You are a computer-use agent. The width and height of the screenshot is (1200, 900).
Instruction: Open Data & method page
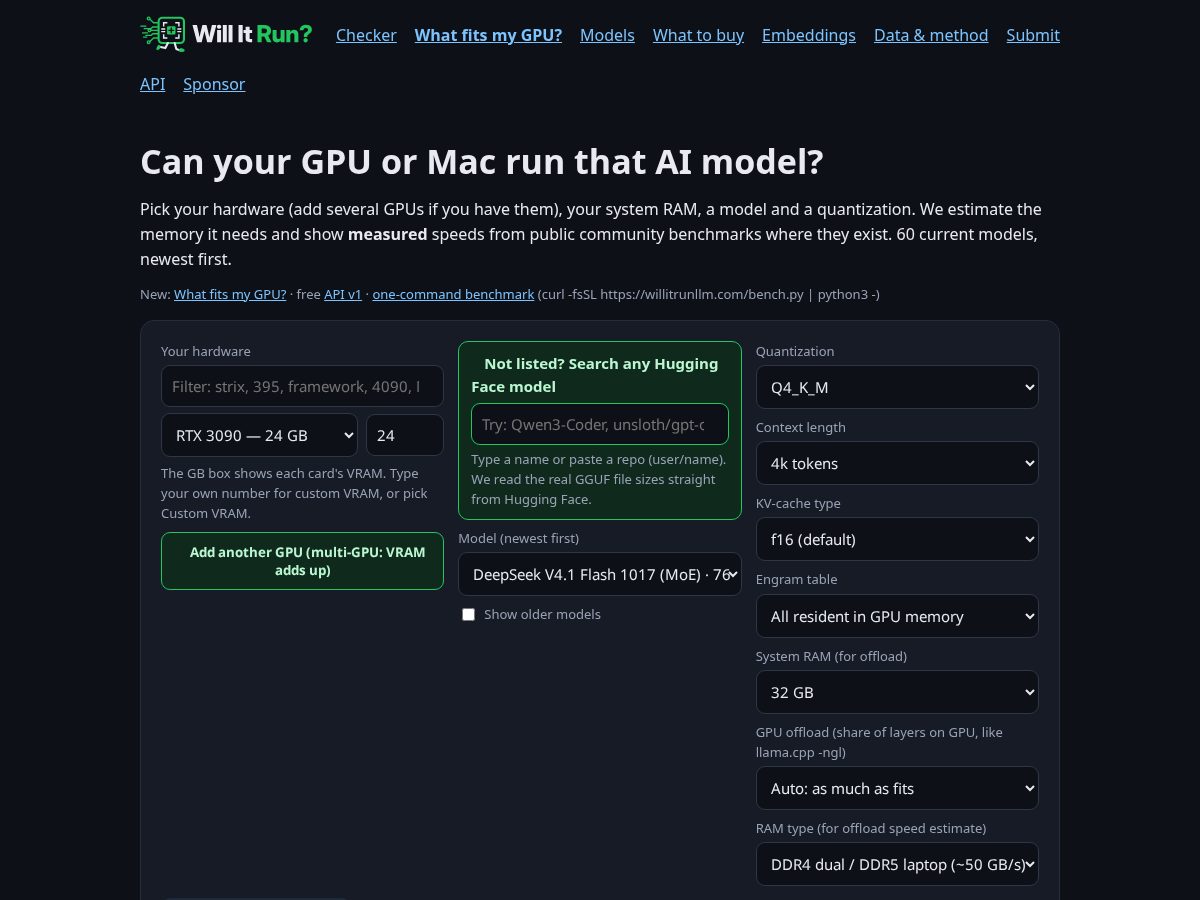click(x=931, y=35)
